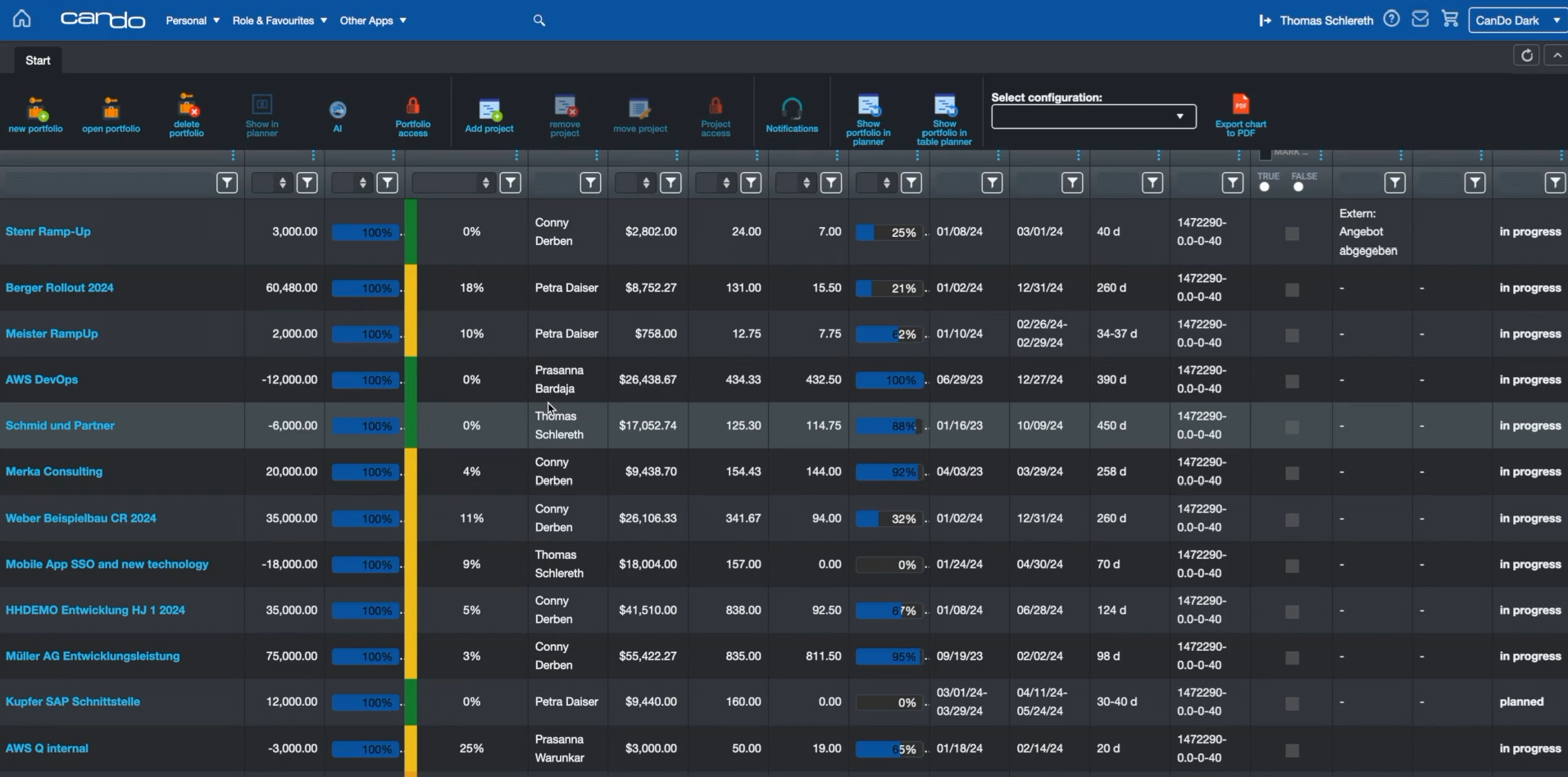Image resolution: width=1568 pixels, height=777 pixels.
Task: Select Prasanna Warunkar in the AWS Q internal row
Action: (x=560, y=748)
